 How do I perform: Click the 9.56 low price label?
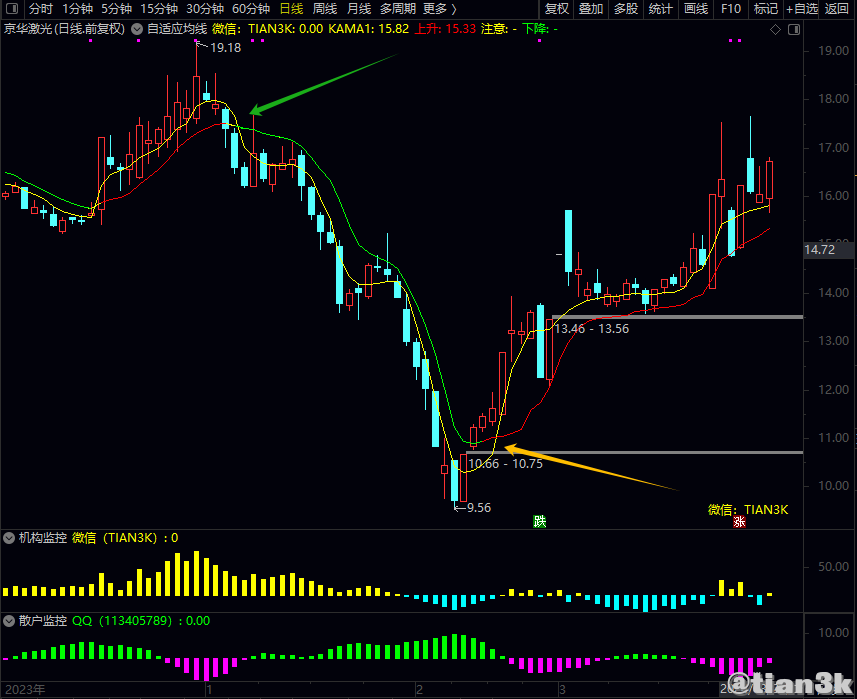pos(479,508)
